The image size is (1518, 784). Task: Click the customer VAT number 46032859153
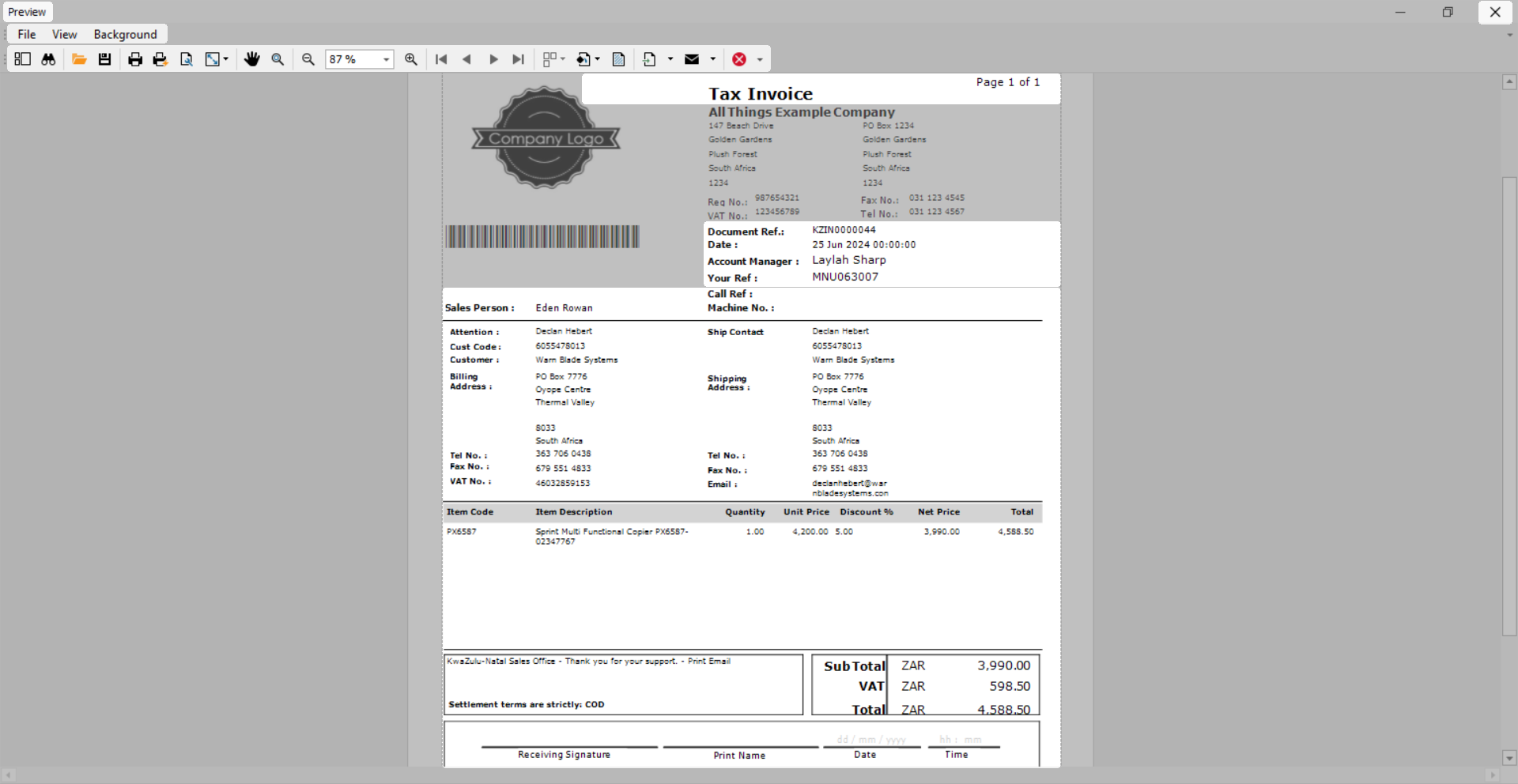[563, 484]
